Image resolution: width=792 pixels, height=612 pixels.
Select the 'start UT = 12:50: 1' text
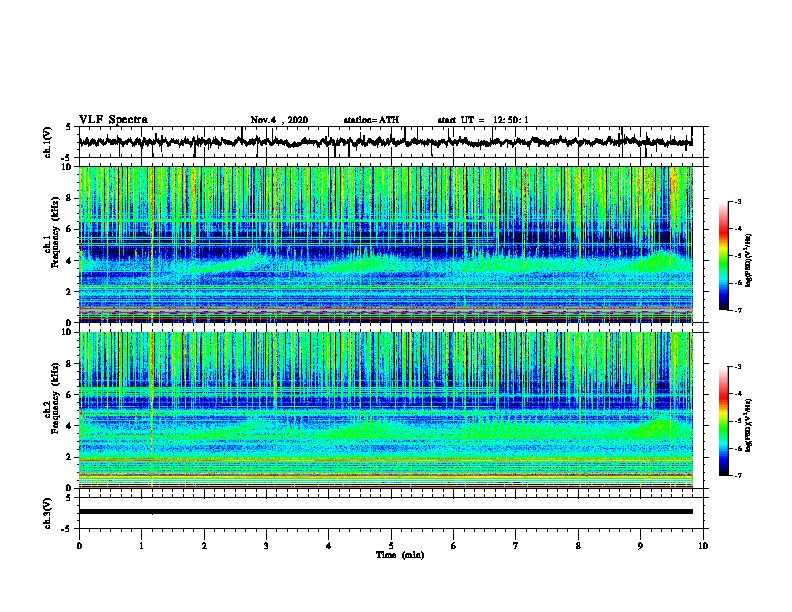click(483, 120)
